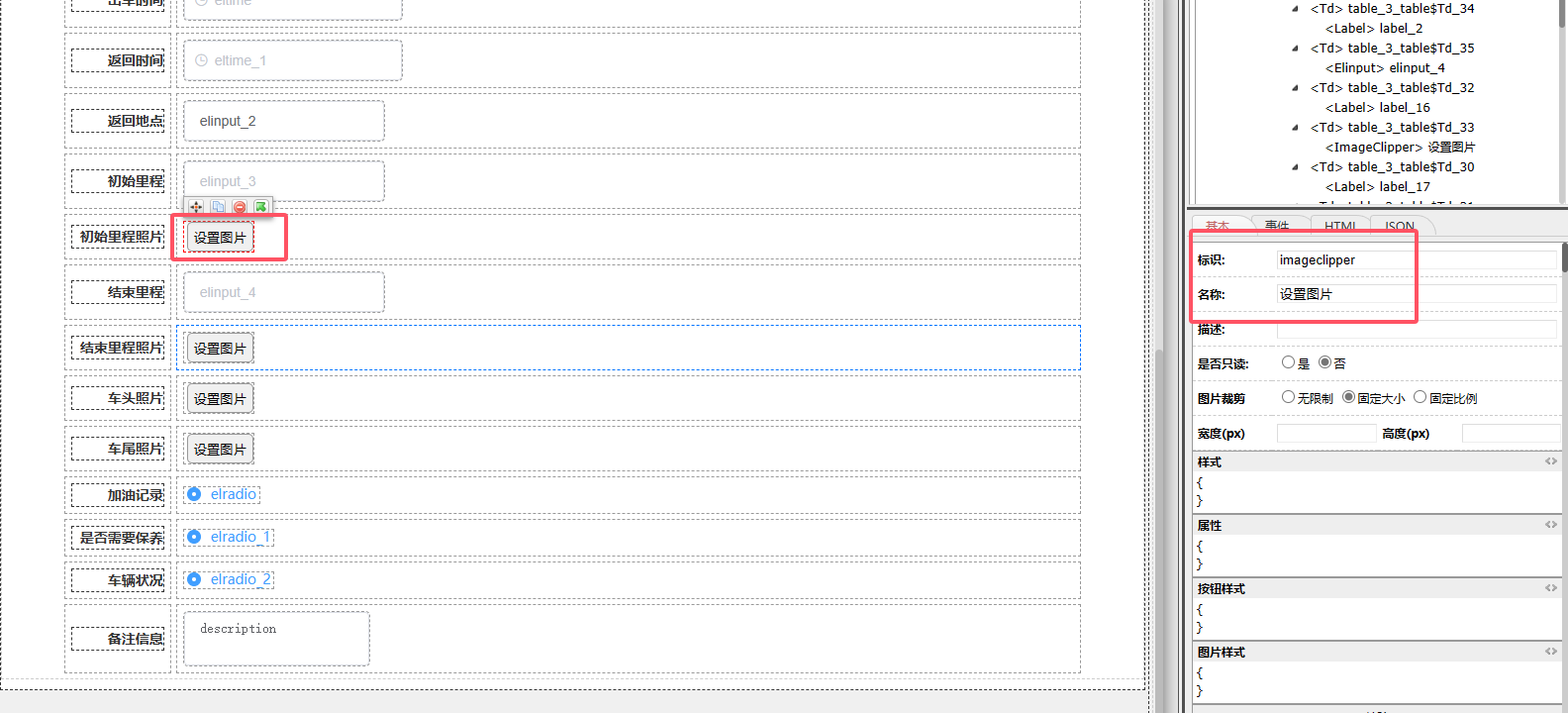Viewport: 1568px width, 713px height.
Task: Choose the 固定比例 cropping option
Action: click(x=1420, y=397)
